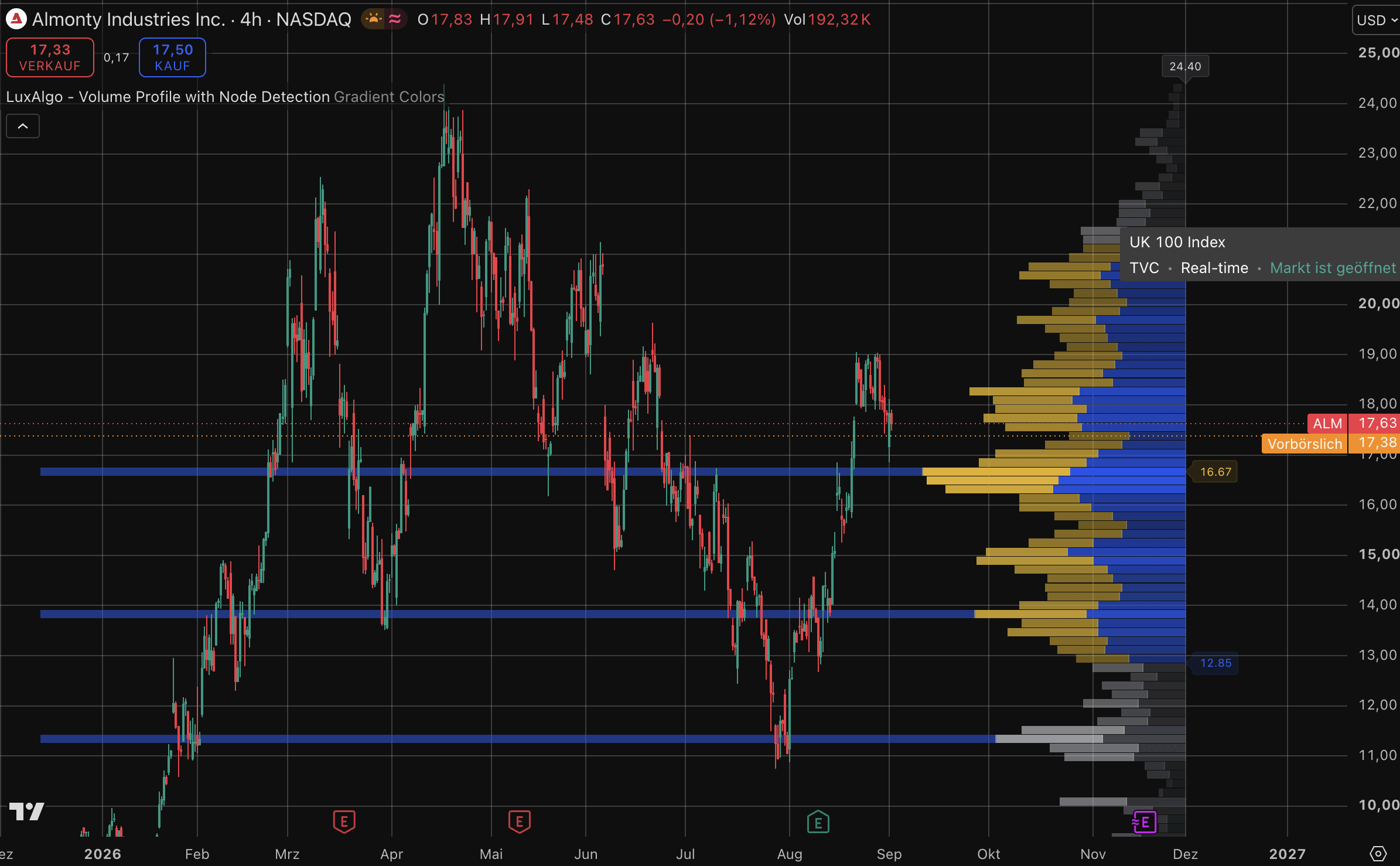The image size is (1400, 866).
Task: Click the 19,00 price axis label
Action: point(1378,354)
